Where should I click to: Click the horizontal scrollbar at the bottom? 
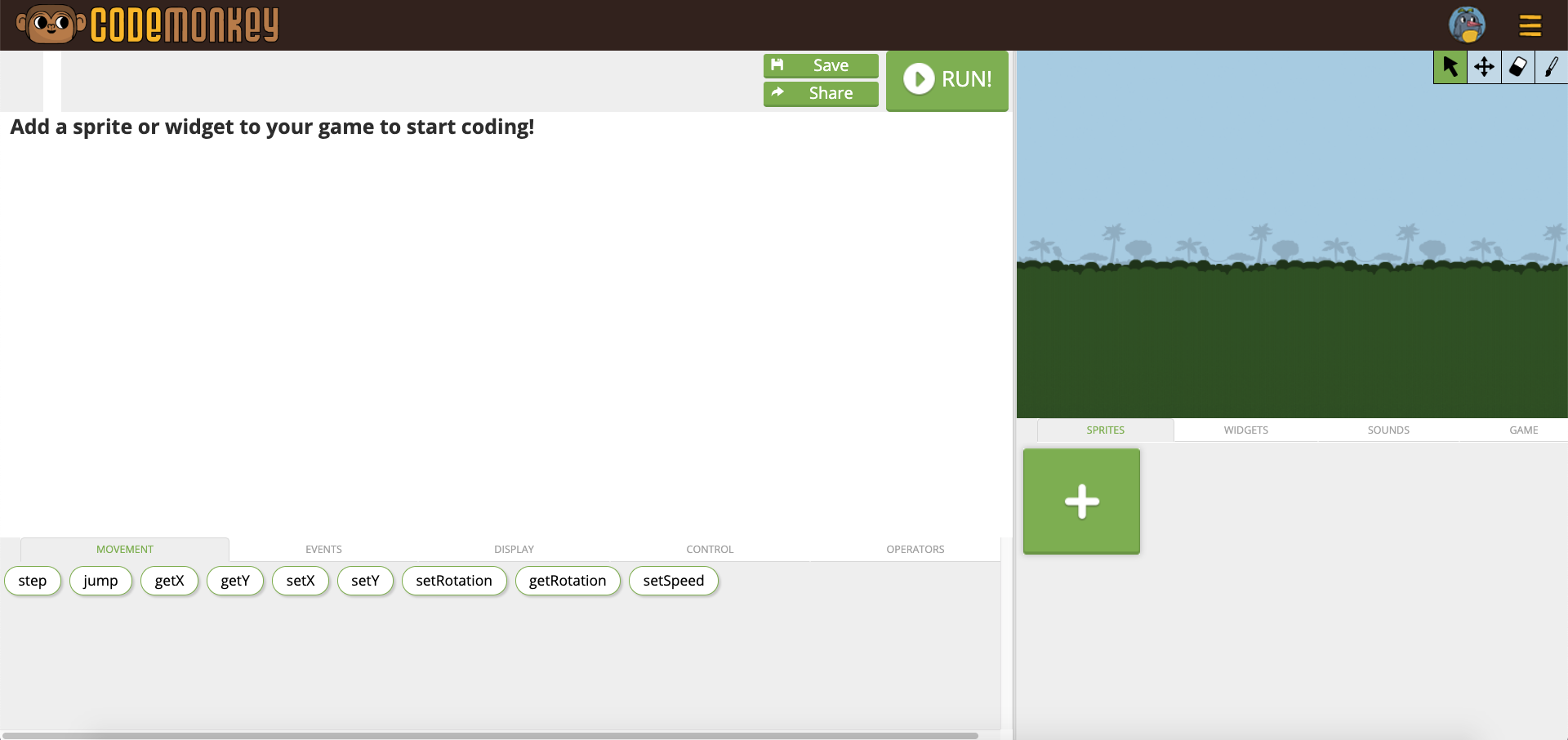point(490,735)
